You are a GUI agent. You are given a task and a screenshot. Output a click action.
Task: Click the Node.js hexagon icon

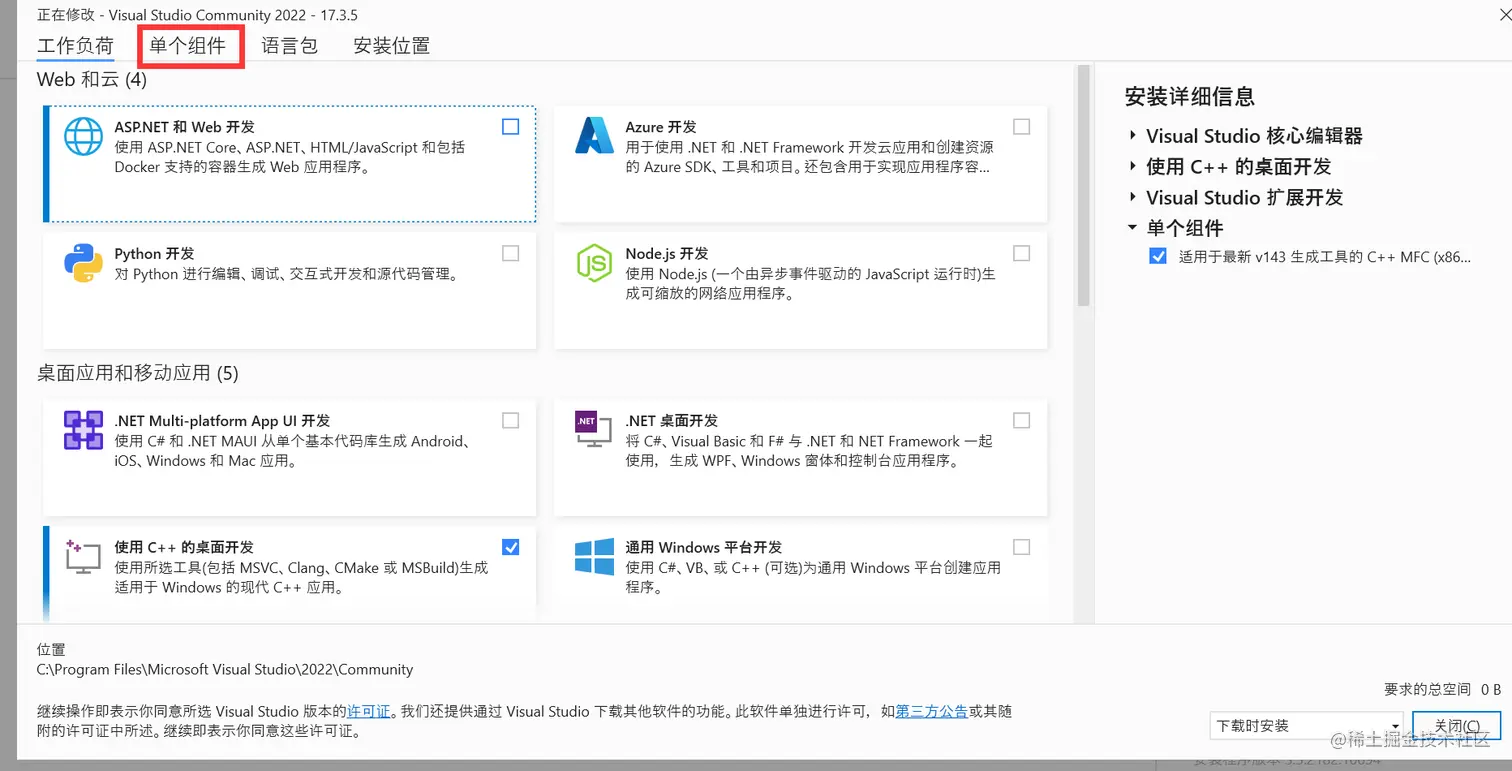(594, 263)
